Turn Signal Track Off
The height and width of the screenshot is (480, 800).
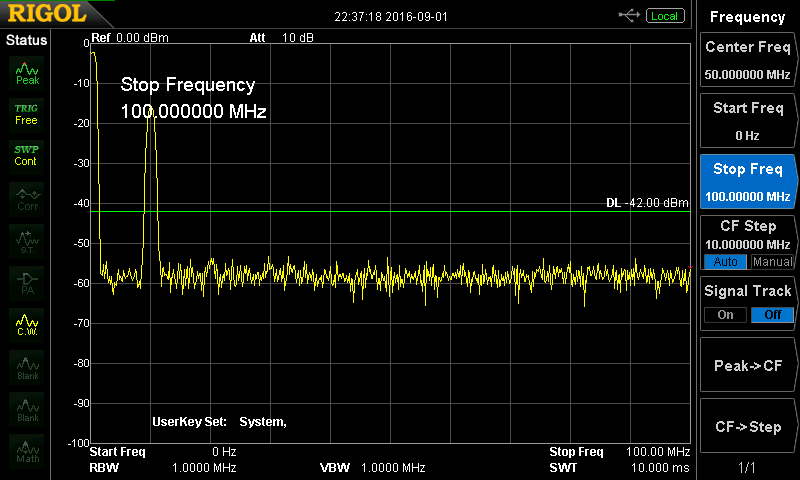[772, 315]
